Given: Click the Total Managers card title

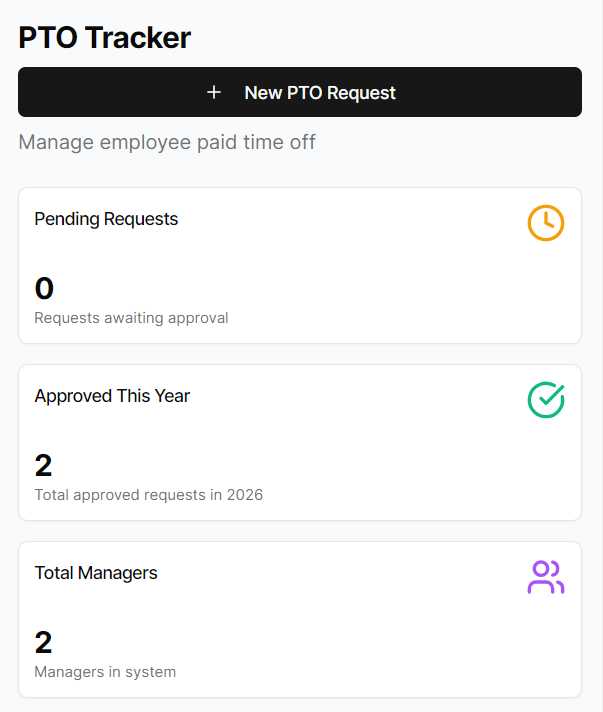Looking at the screenshot, I should [x=96, y=573].
